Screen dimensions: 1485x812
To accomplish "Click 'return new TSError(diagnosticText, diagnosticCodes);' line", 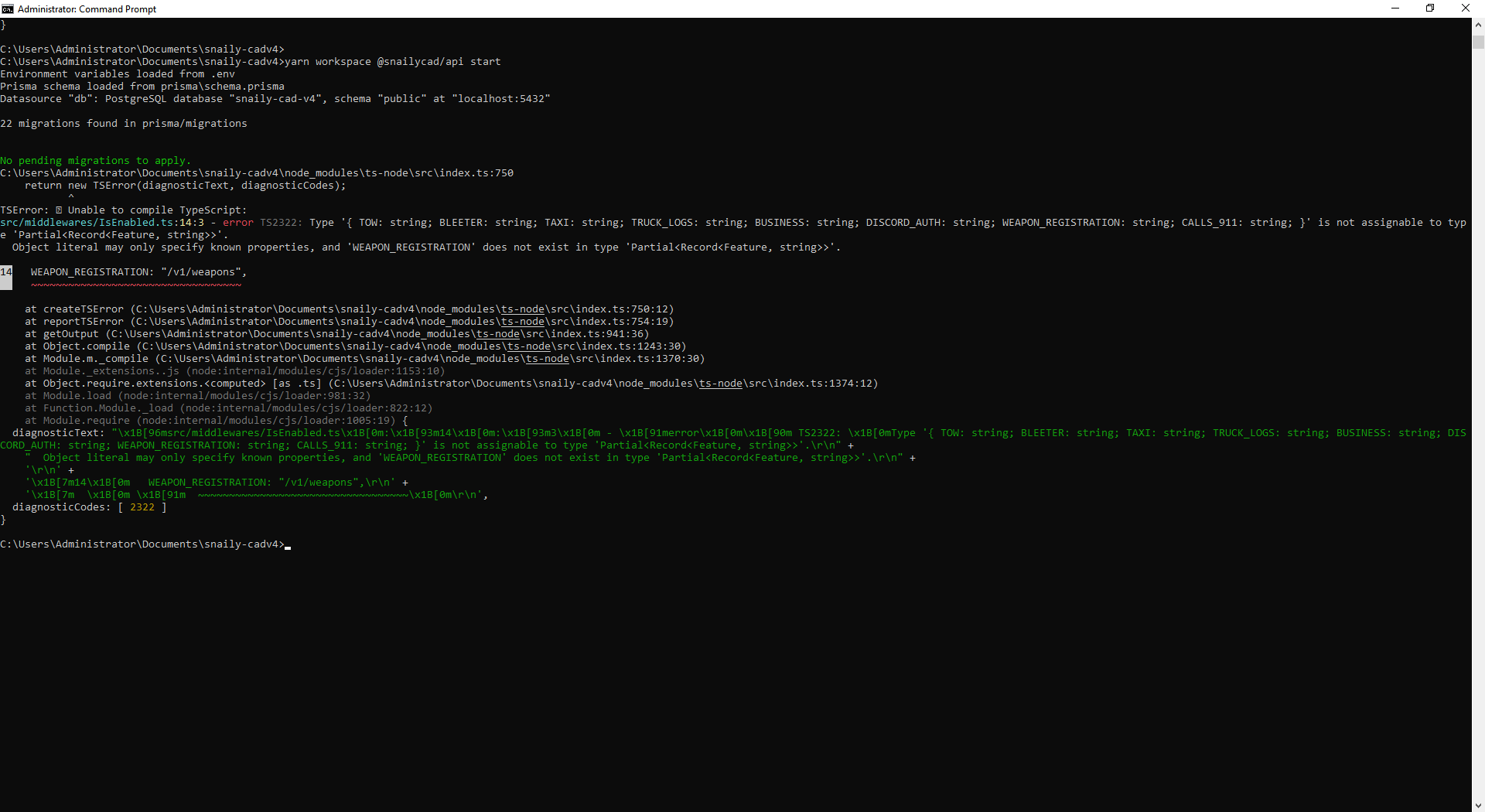I will coord(186,186).
